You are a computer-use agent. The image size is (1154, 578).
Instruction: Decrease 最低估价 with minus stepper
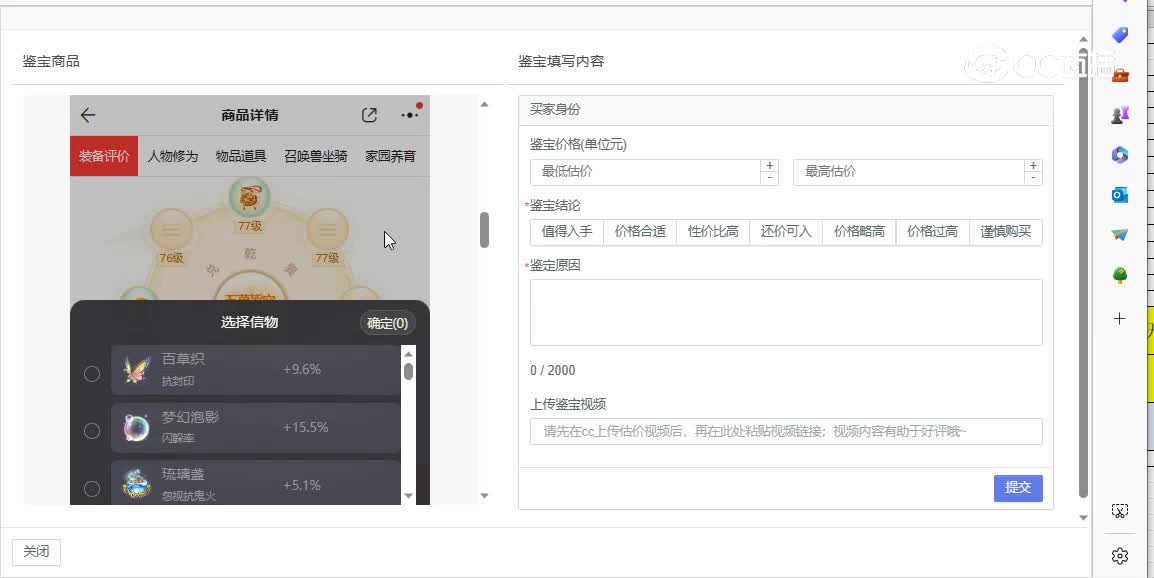point(770,178)
